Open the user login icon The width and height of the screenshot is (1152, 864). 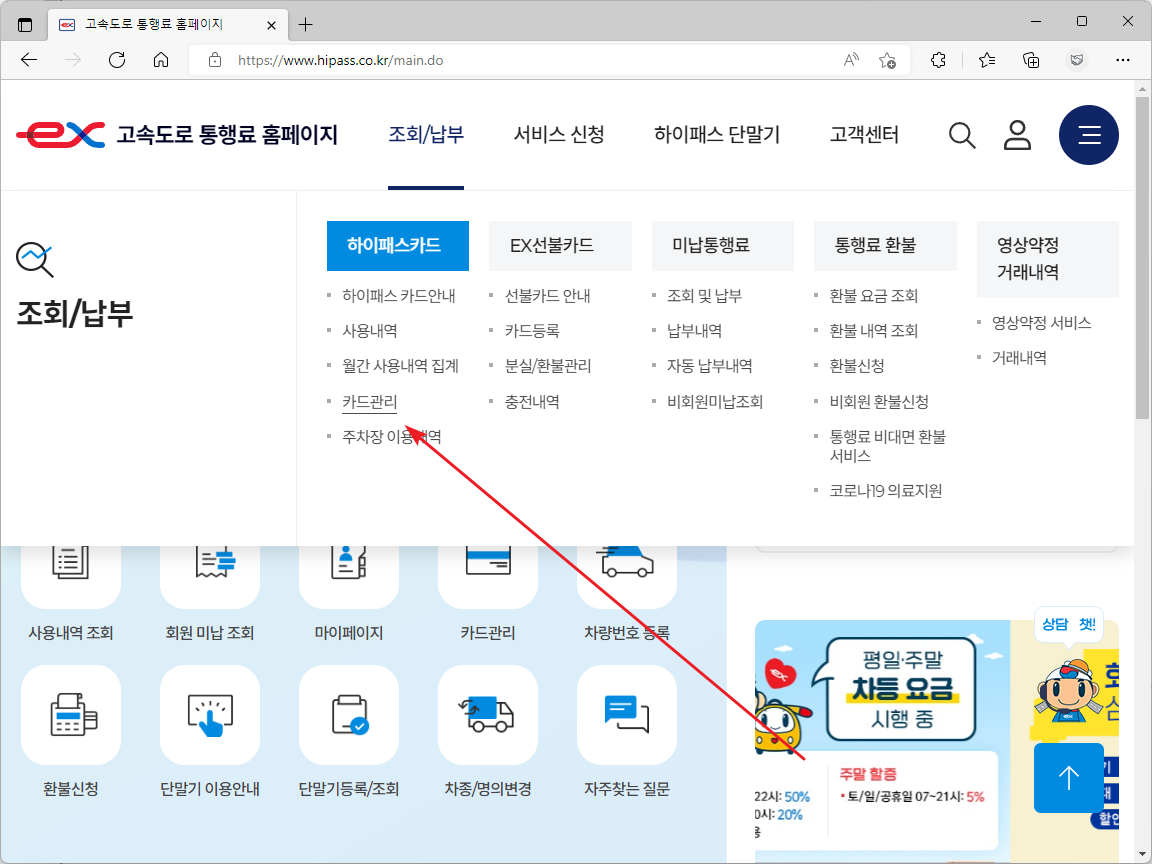pos(1018,135)
